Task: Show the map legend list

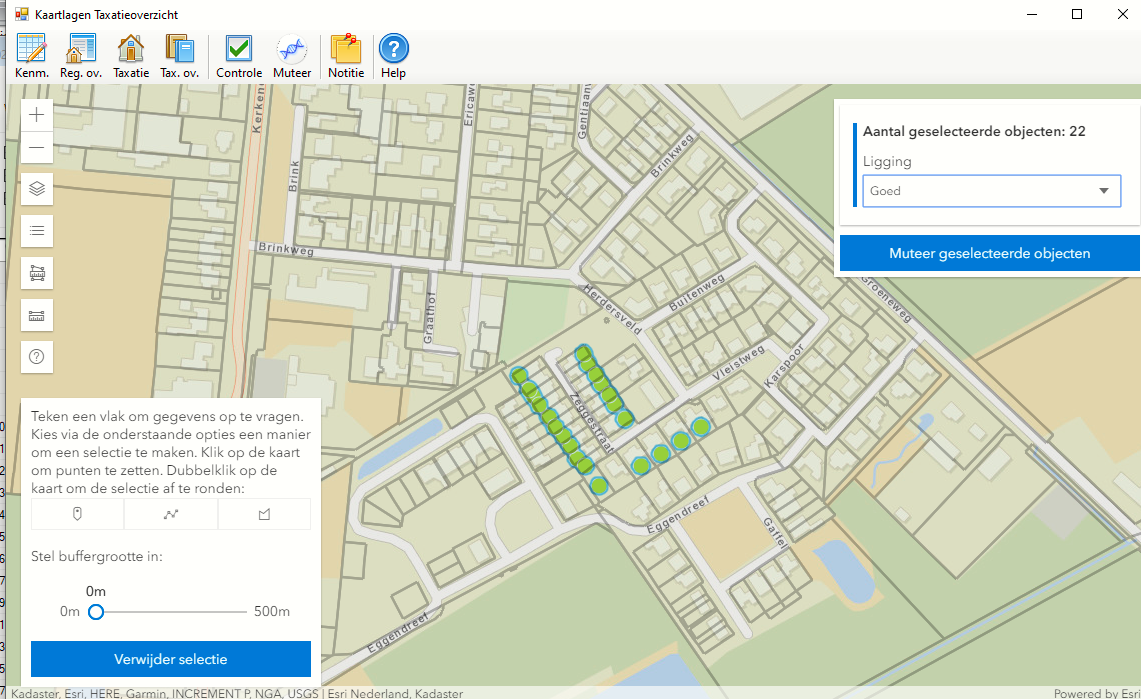Action: [x=37, y=231]
